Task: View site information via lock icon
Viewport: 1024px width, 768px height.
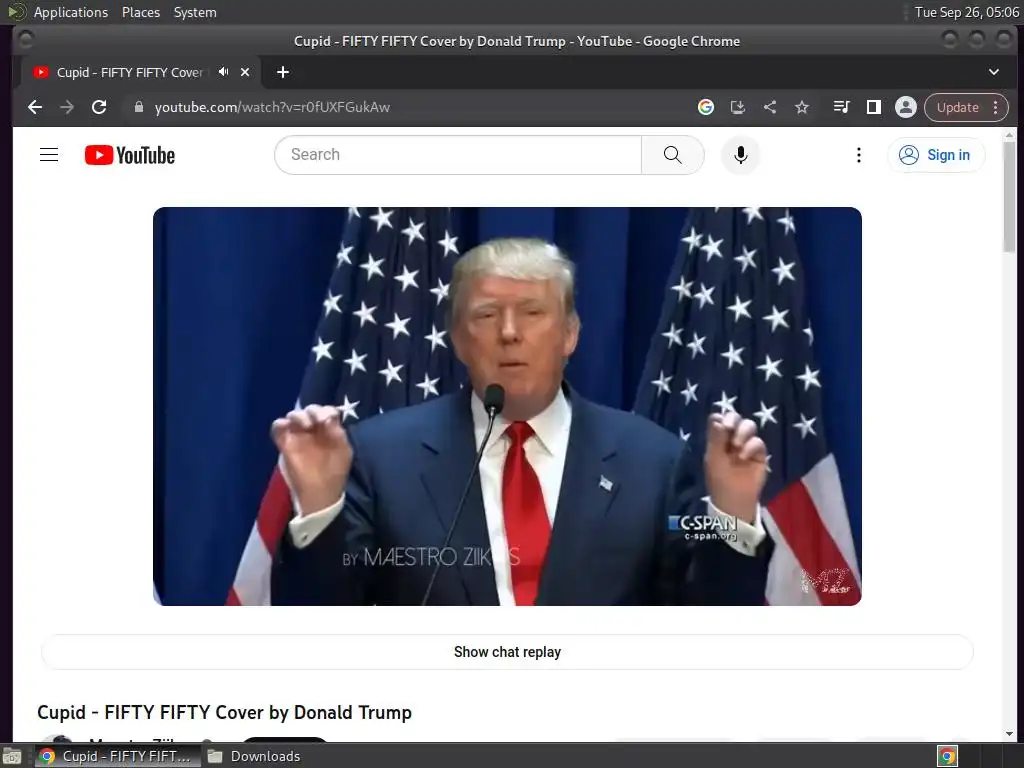Action: (x=138, y=107)
